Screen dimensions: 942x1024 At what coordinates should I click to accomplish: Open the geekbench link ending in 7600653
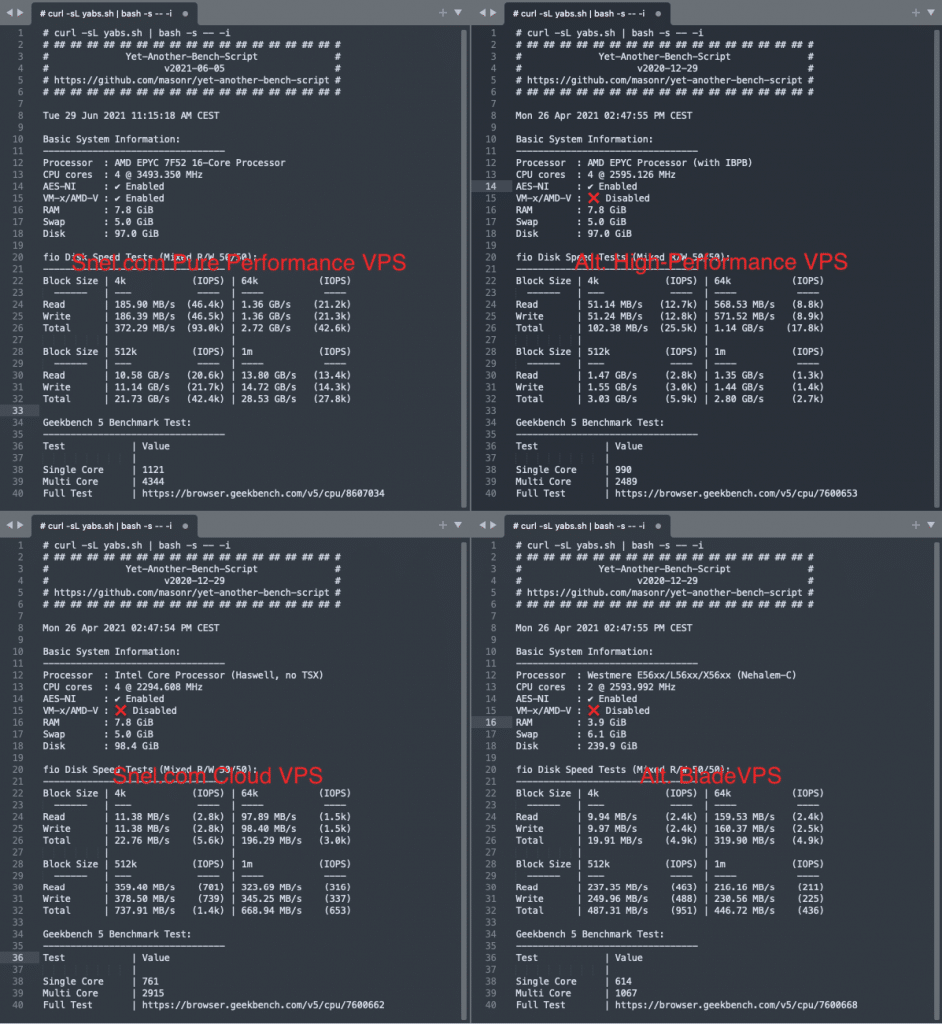[x=736, y=494]
